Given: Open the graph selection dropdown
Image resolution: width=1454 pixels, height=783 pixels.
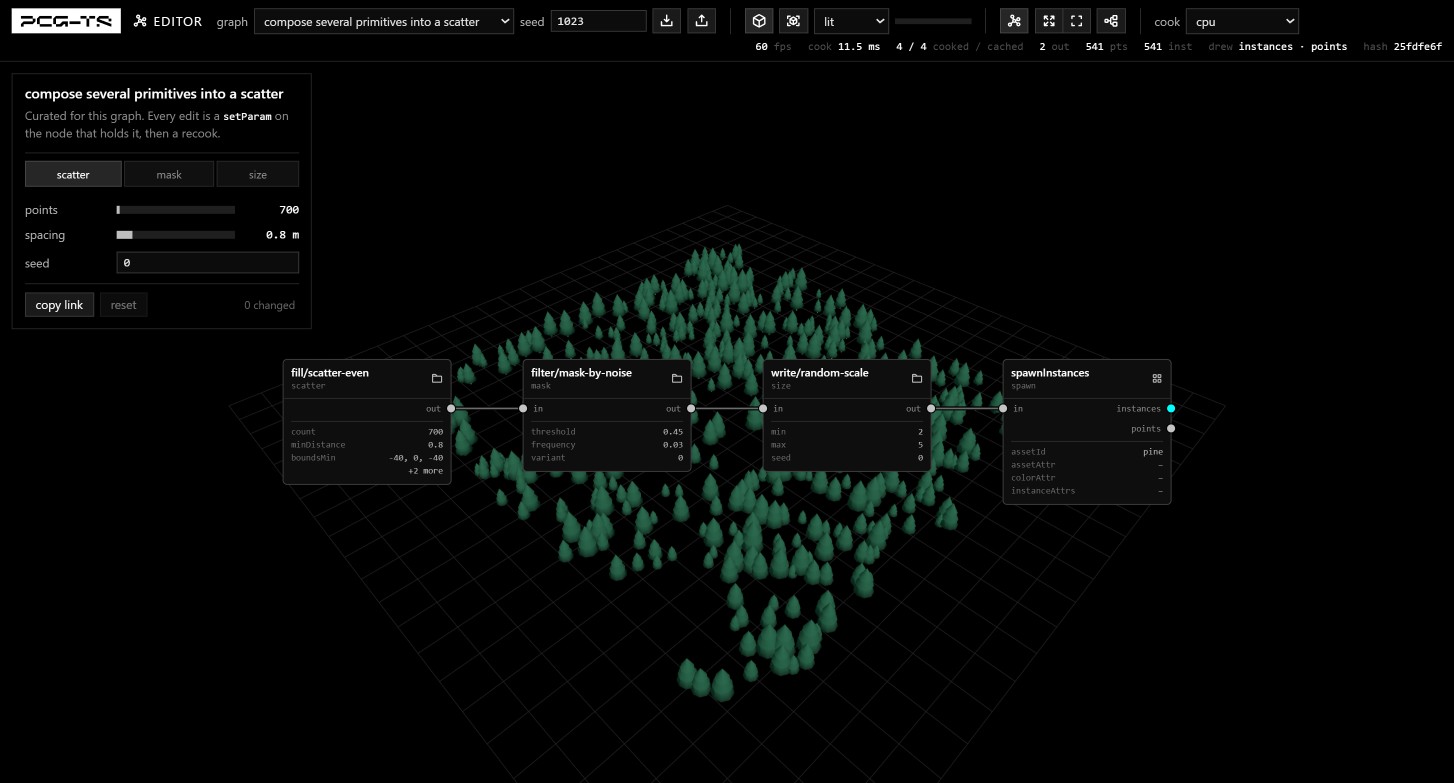Looking at the screenshot, I should [384, 21].
